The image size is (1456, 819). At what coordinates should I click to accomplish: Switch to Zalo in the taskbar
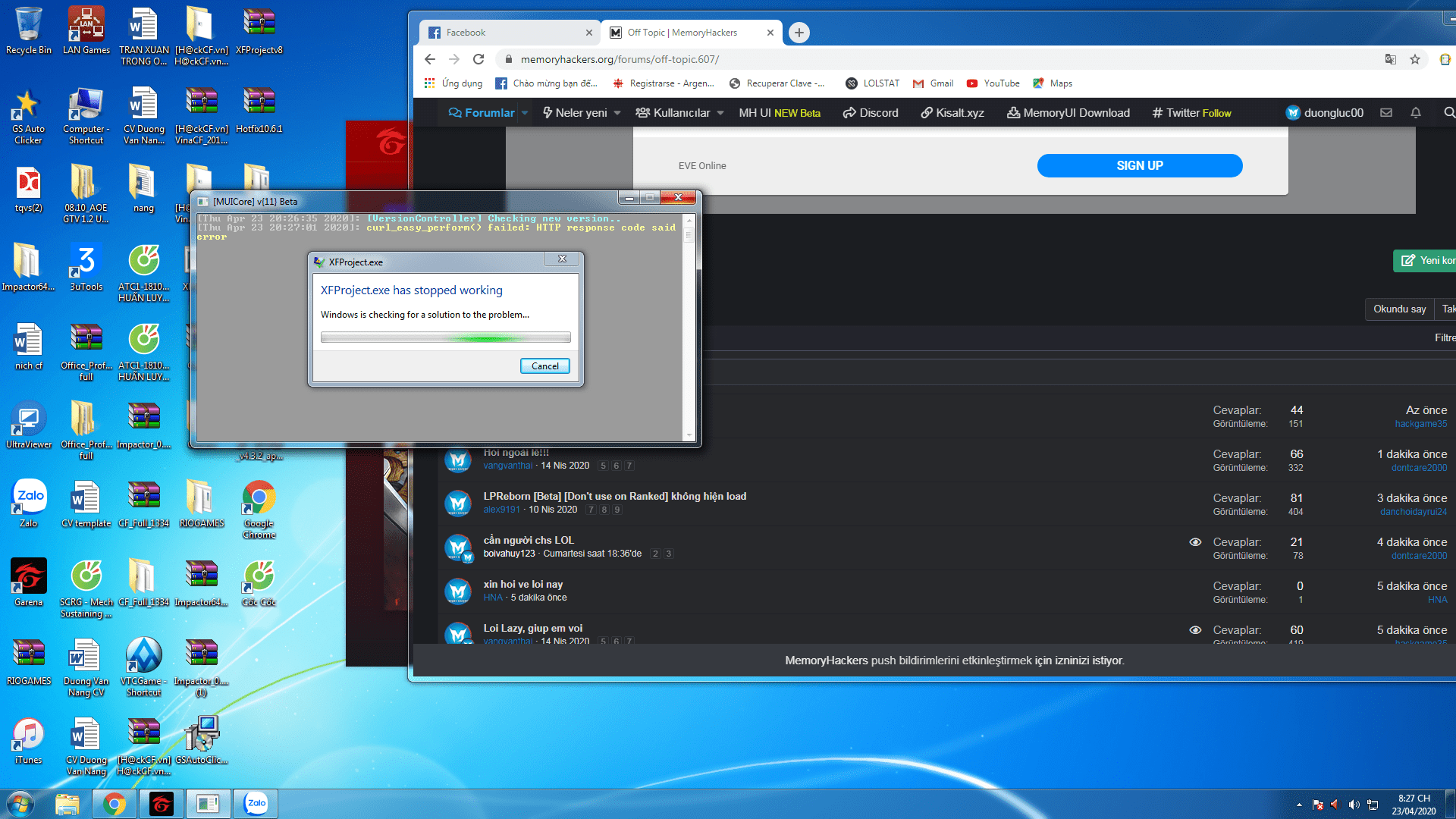point(256,804)
